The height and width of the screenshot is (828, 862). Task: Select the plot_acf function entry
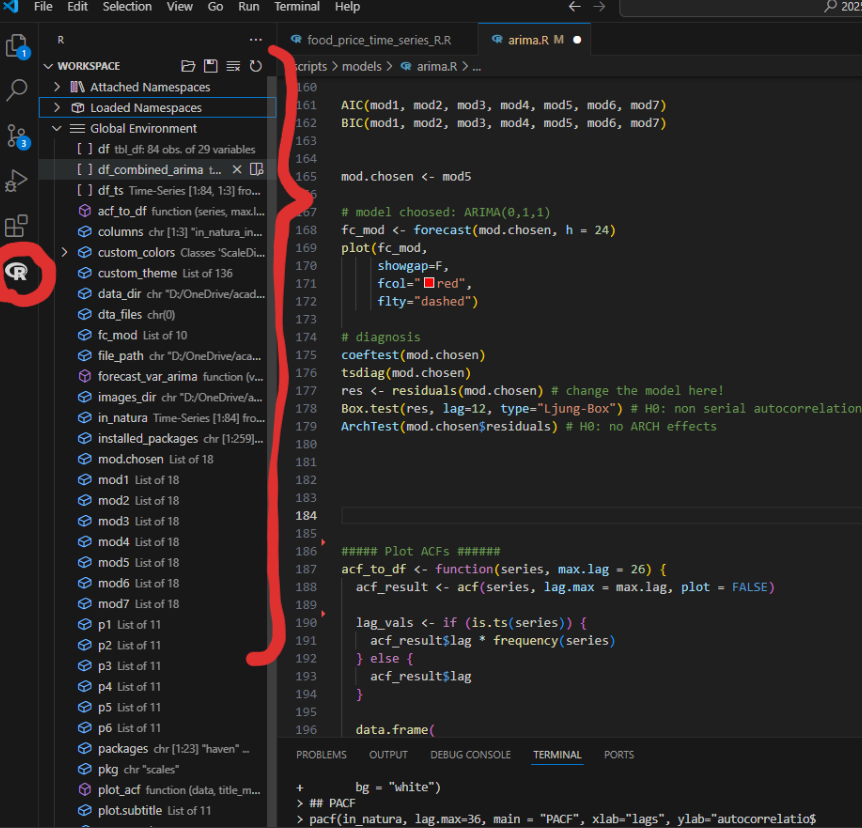(159, 790)
